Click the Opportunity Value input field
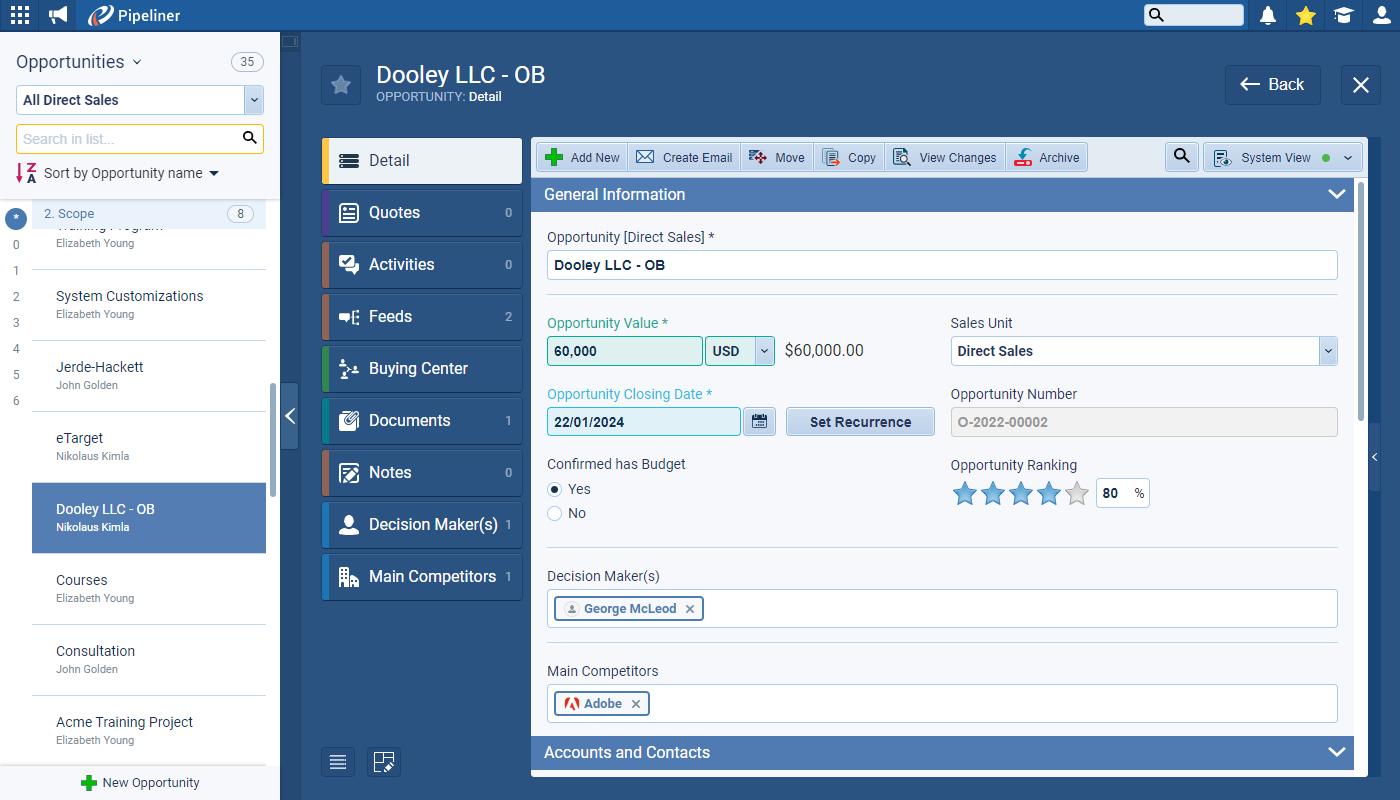 point(625,351)
